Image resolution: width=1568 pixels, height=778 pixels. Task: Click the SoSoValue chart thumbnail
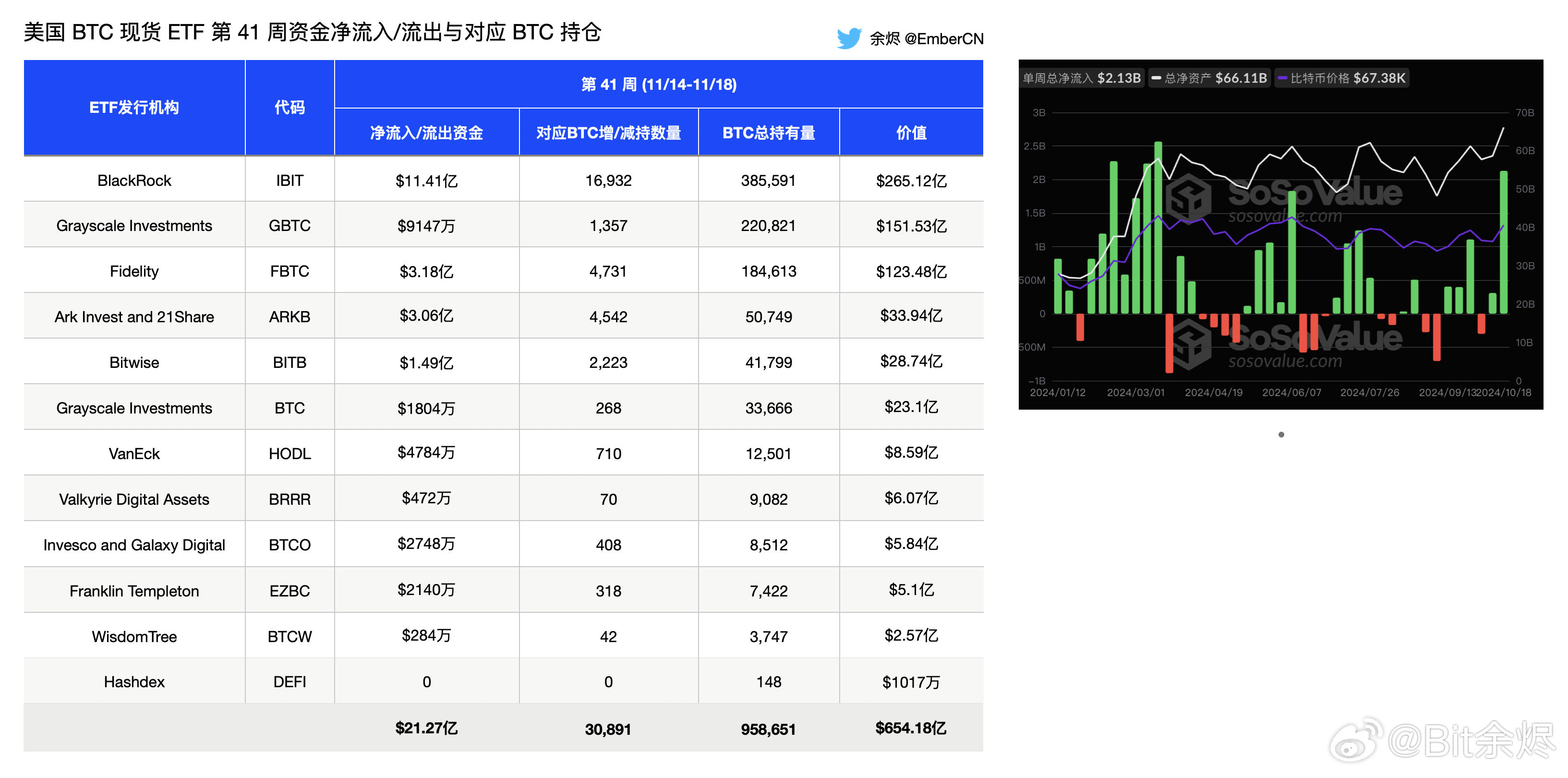(1281, 234)
